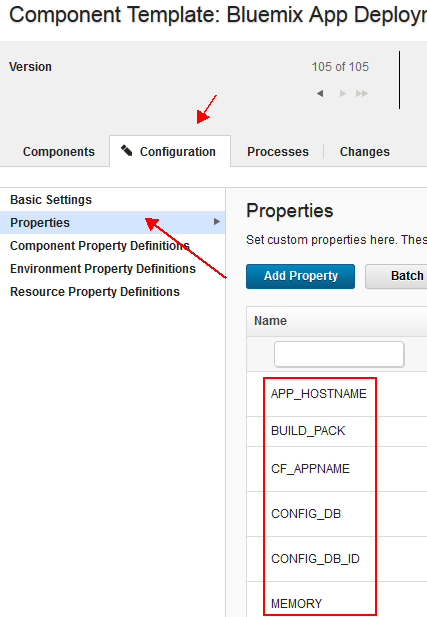
Task: Open Environment Property Definitions
Action: point(103,269)
